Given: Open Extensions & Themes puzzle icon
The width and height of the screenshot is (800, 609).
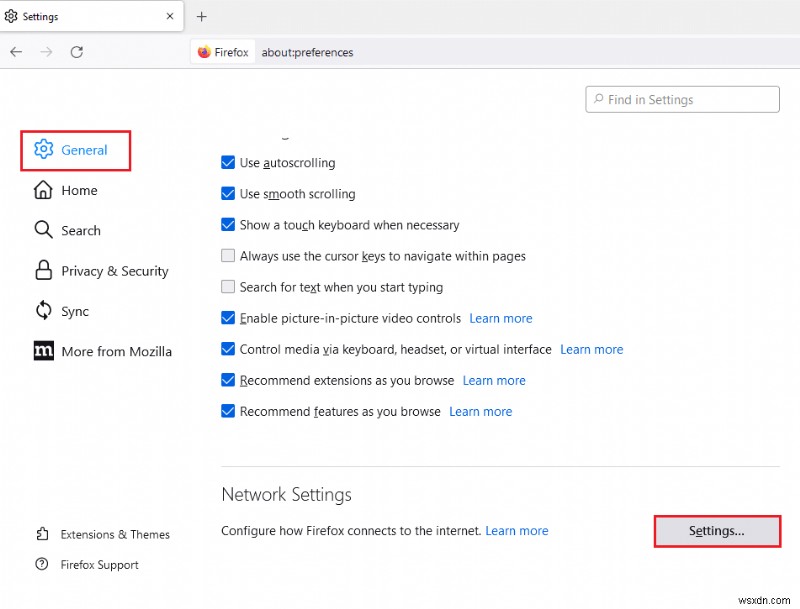Looking at the screenshot, I should click(40, 534).
